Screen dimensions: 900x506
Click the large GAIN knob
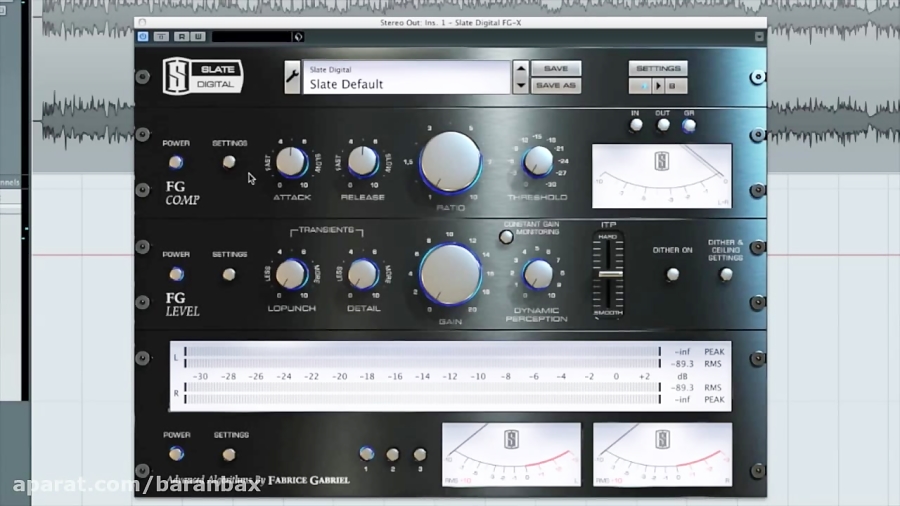451,274
